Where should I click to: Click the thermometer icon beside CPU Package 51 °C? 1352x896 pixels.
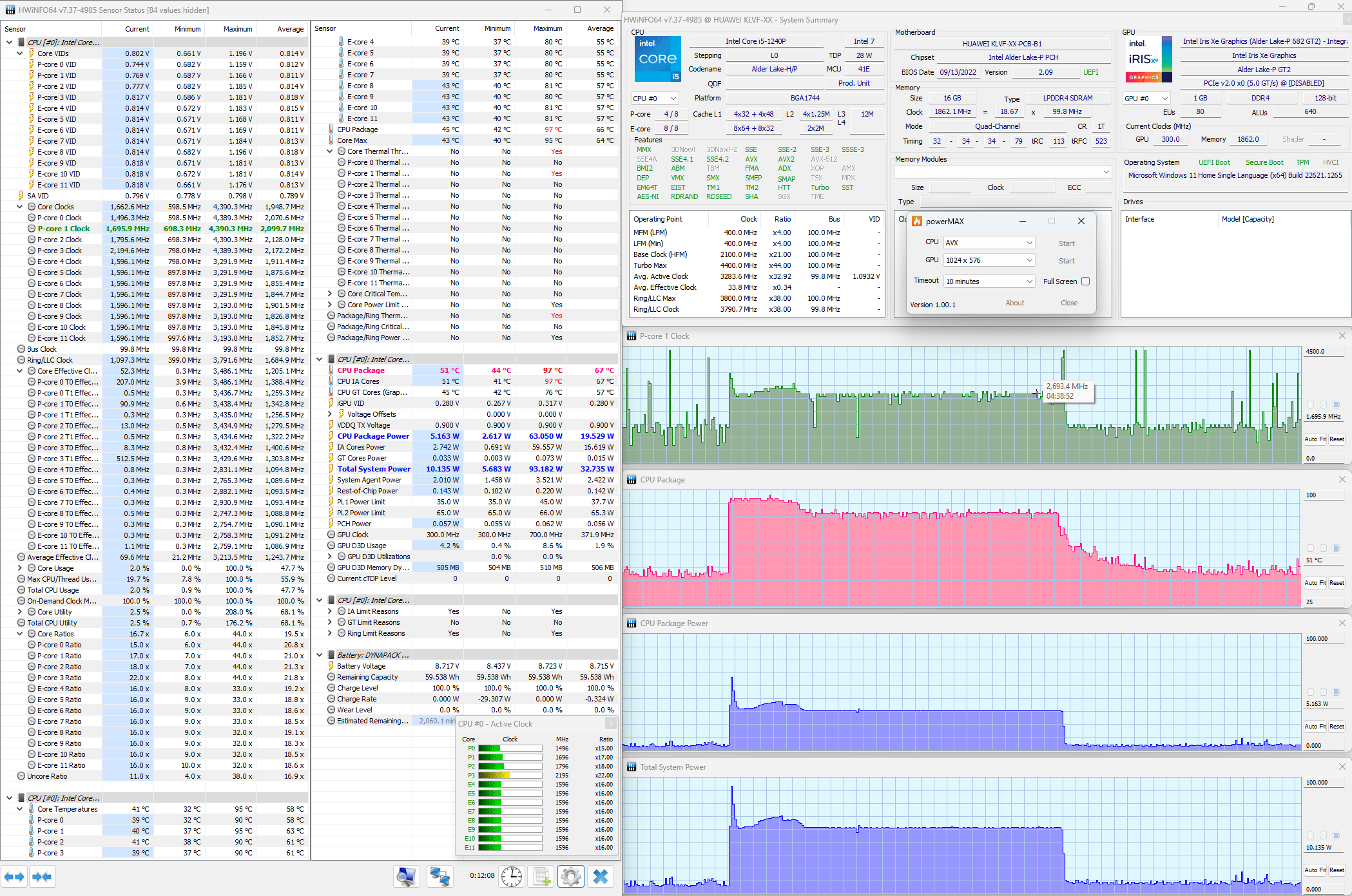pos(331,370)
